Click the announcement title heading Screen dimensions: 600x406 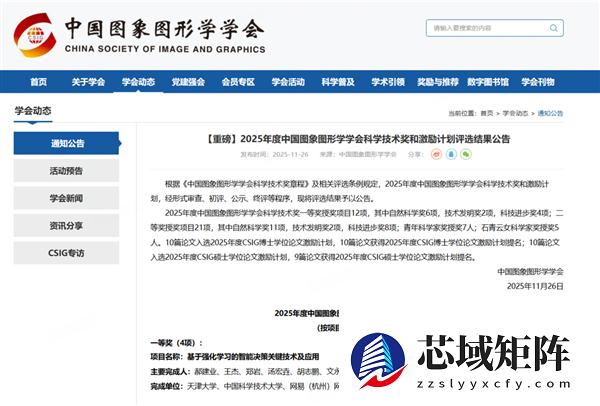(357, 139)
